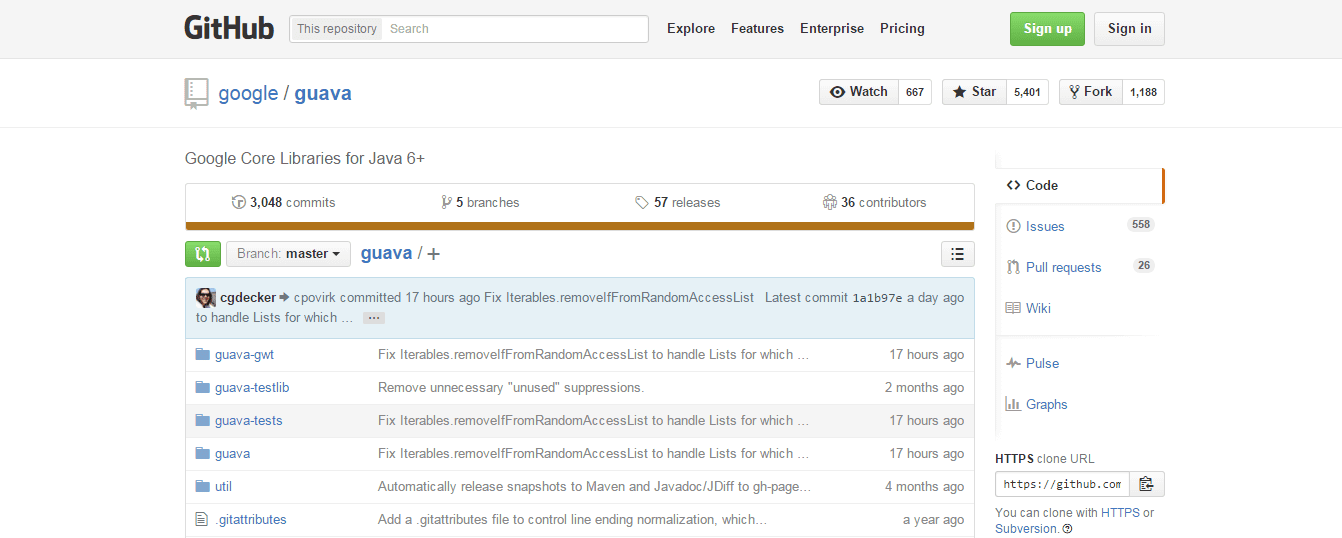Click the plus icon to create new file
The width and height of the screenshot is (1342, 538).
433,254
